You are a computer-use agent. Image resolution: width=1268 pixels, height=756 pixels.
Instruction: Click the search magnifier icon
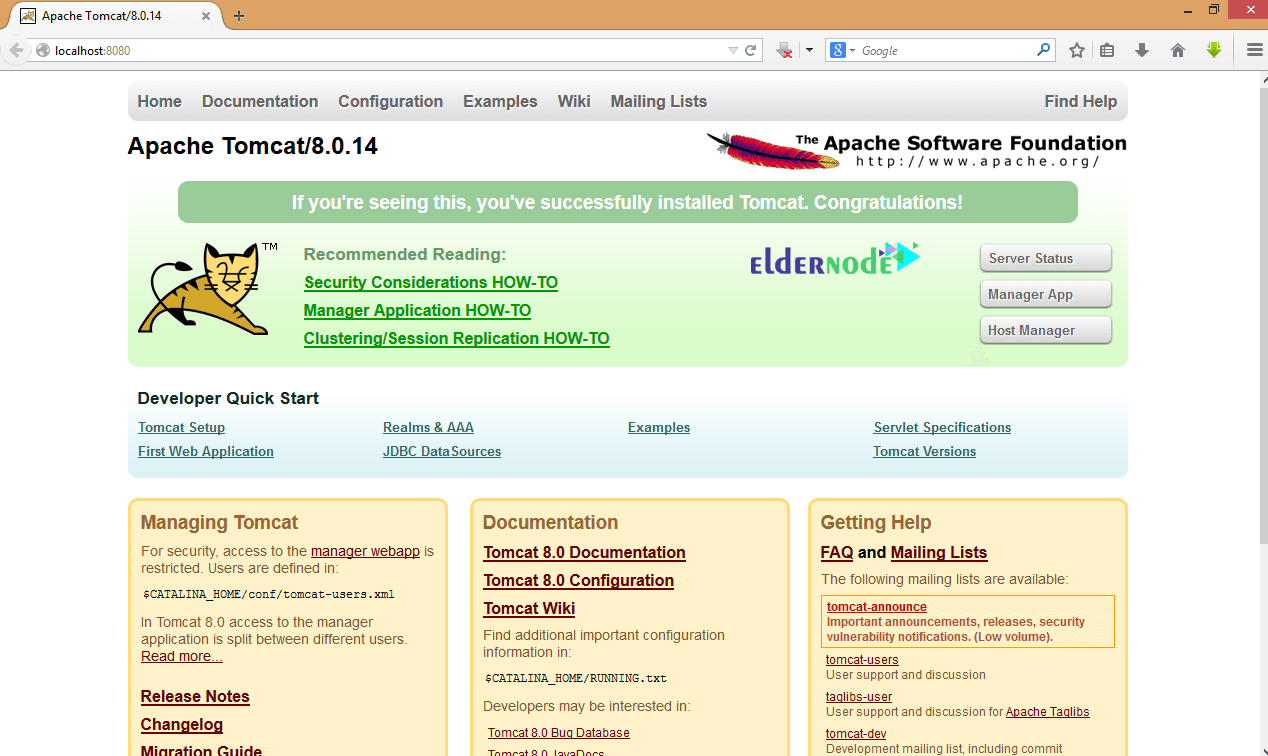coord(1044,49)
